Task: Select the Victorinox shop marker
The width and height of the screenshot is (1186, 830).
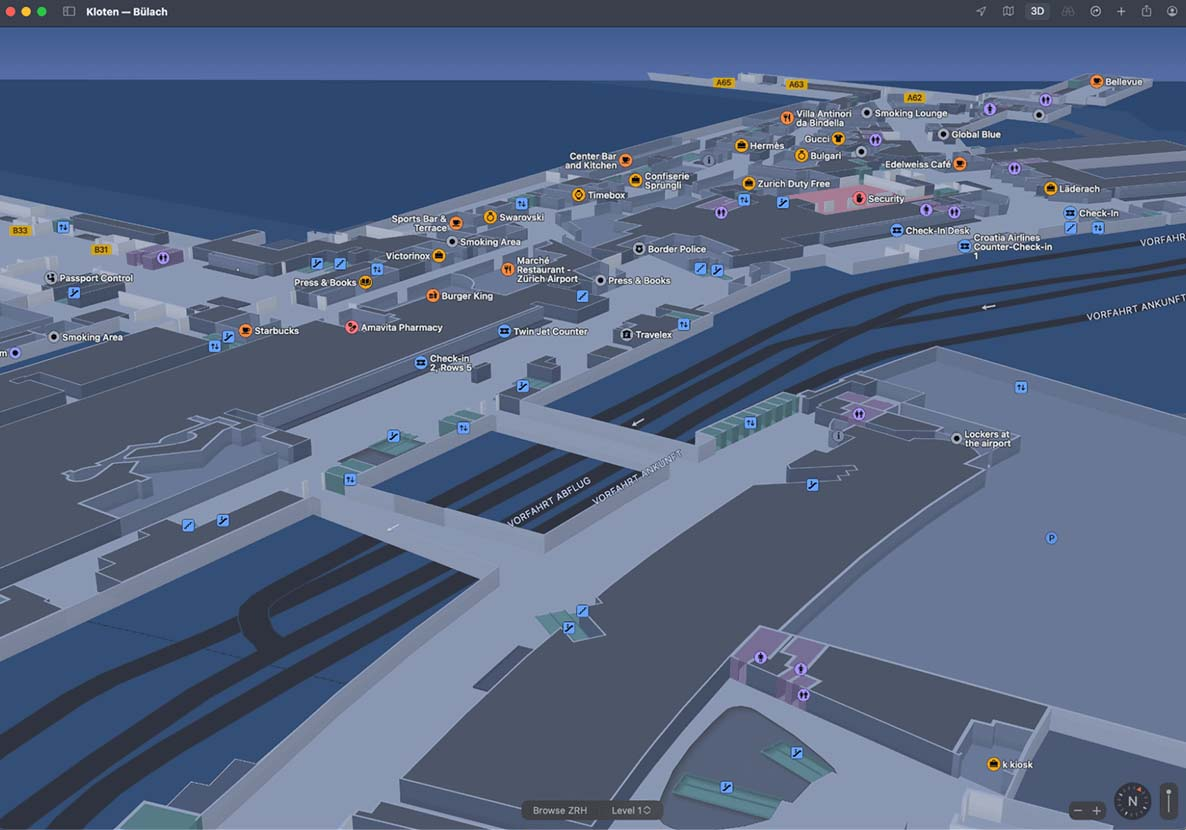Action: [439, 256]
